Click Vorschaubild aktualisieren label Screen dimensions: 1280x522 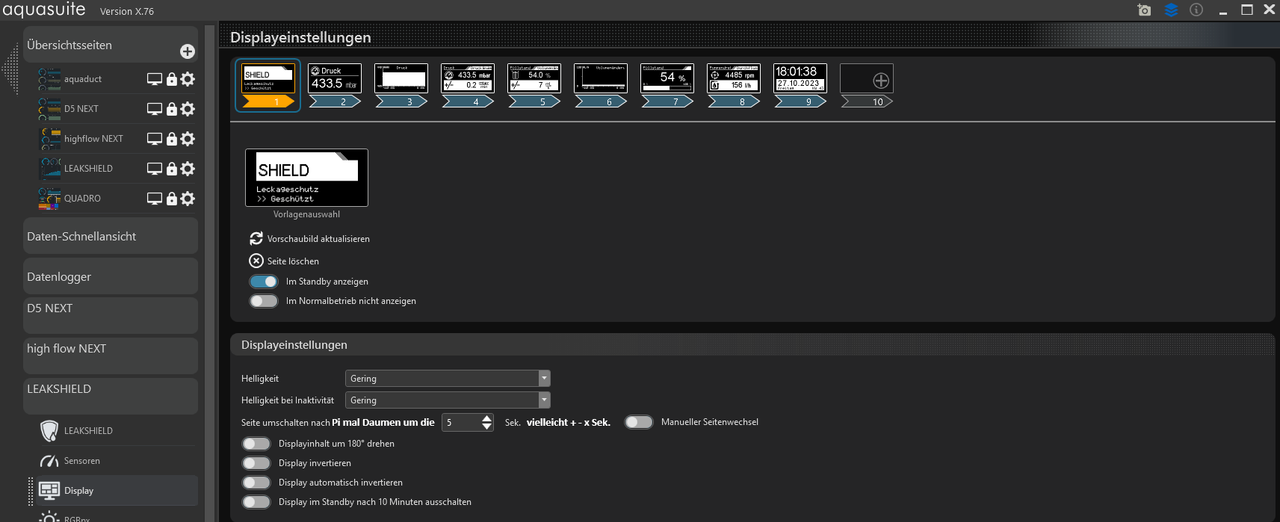pyautogui.click(x=319, y=239)
